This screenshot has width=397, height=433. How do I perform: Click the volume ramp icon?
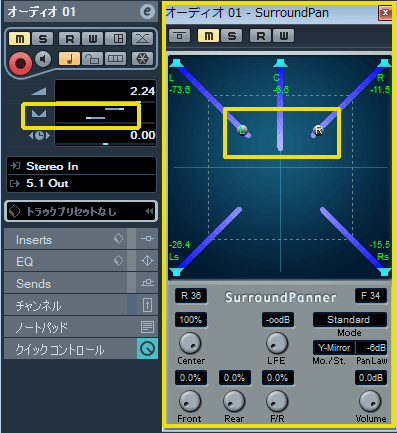click(39, 91)
